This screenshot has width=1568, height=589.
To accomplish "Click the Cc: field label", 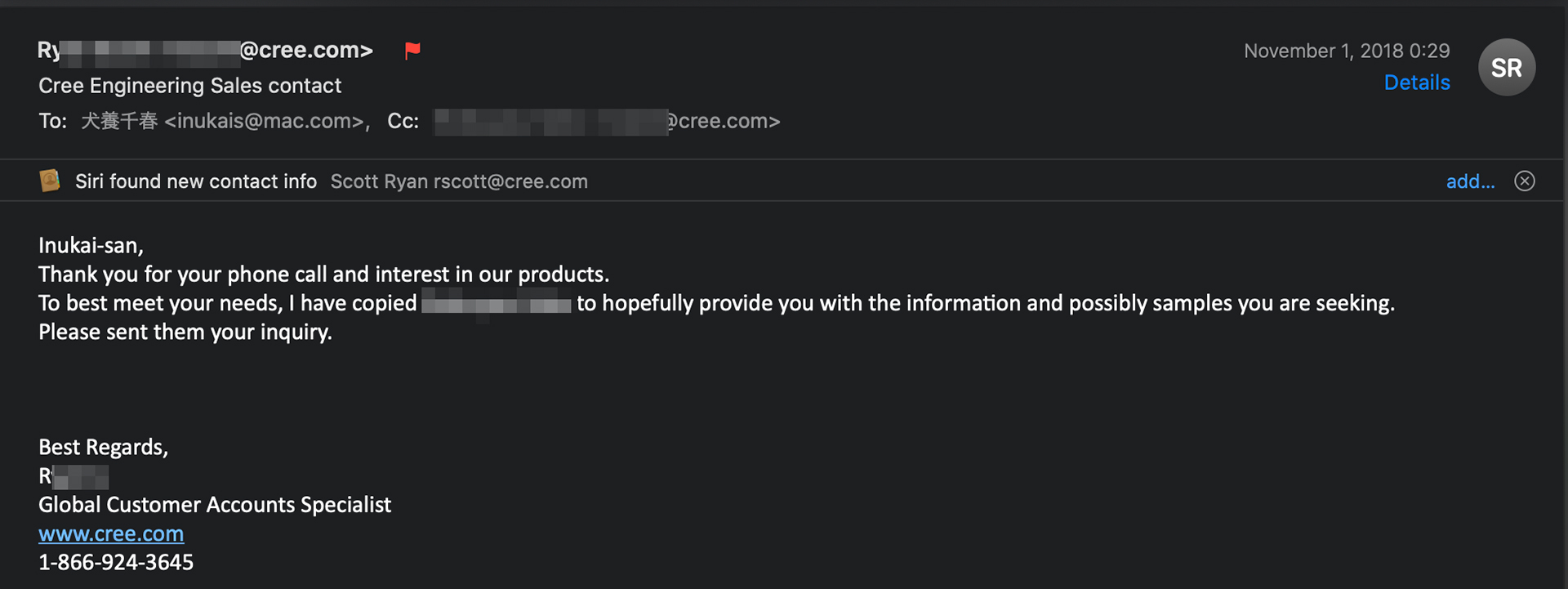I will 403,121.
